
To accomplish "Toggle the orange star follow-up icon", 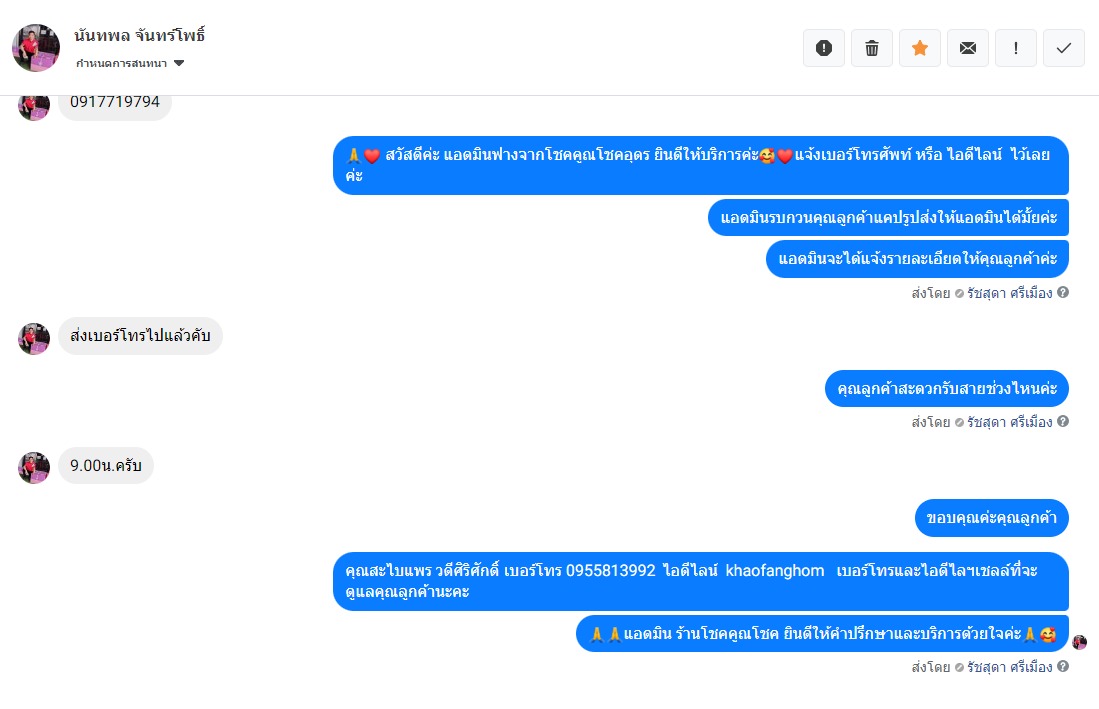I will tap(920, 48).
